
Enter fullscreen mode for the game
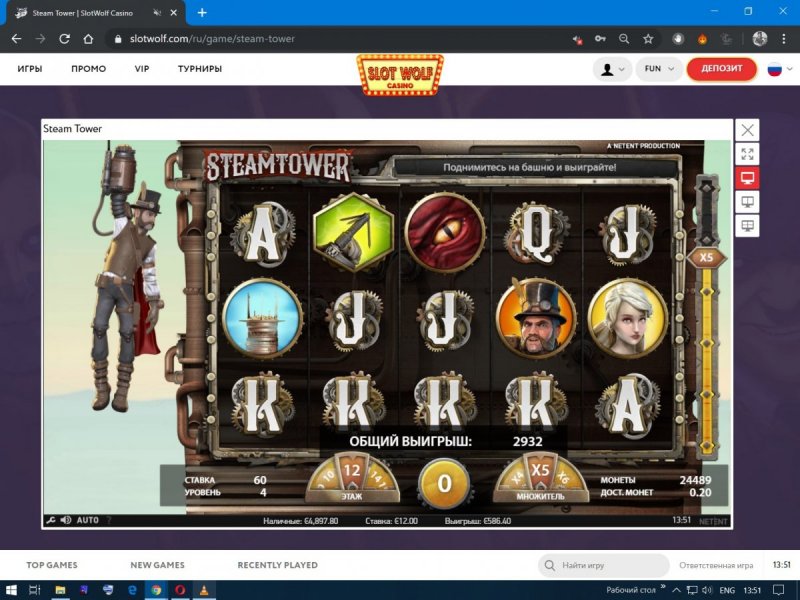coord(747,154)
